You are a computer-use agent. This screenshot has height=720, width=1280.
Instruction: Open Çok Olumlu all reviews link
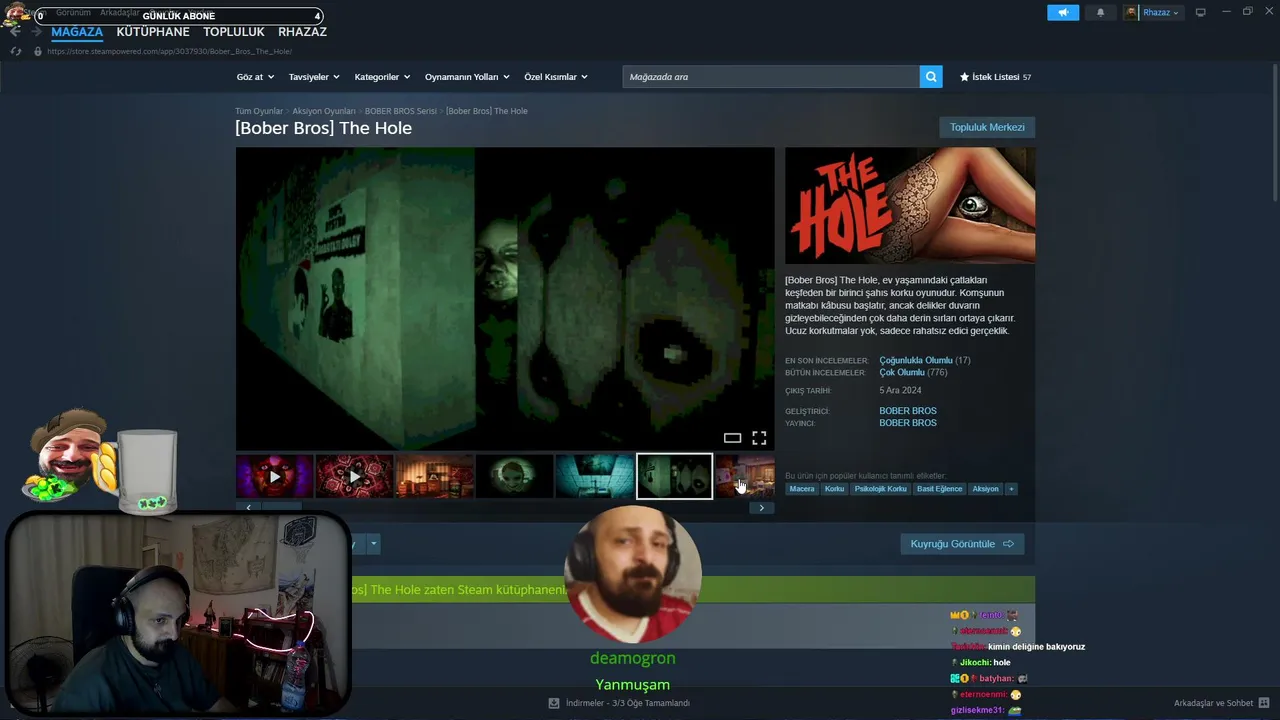coord(902,372)
